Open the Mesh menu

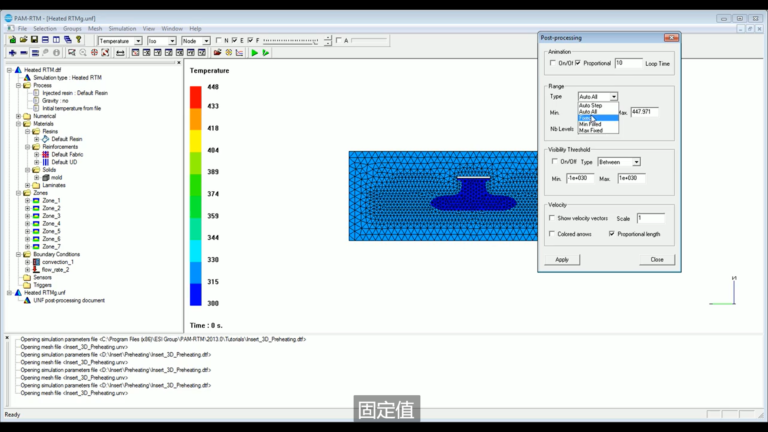(95, 28)
